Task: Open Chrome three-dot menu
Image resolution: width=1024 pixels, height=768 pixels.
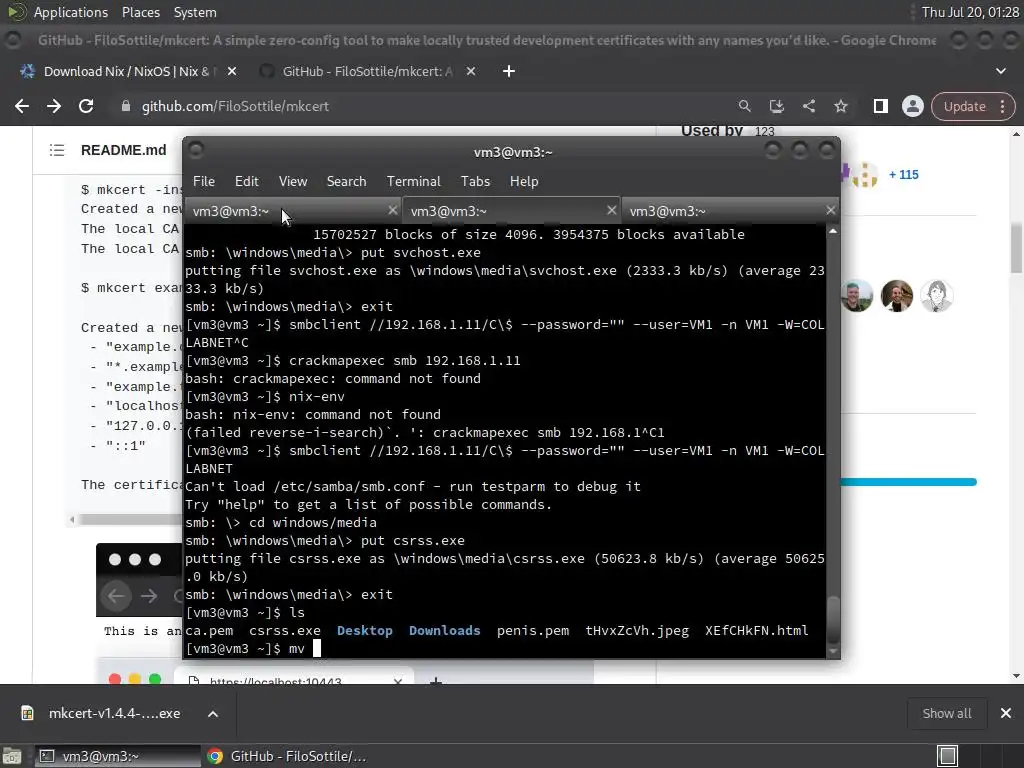Action: [x=1002, y=106]
